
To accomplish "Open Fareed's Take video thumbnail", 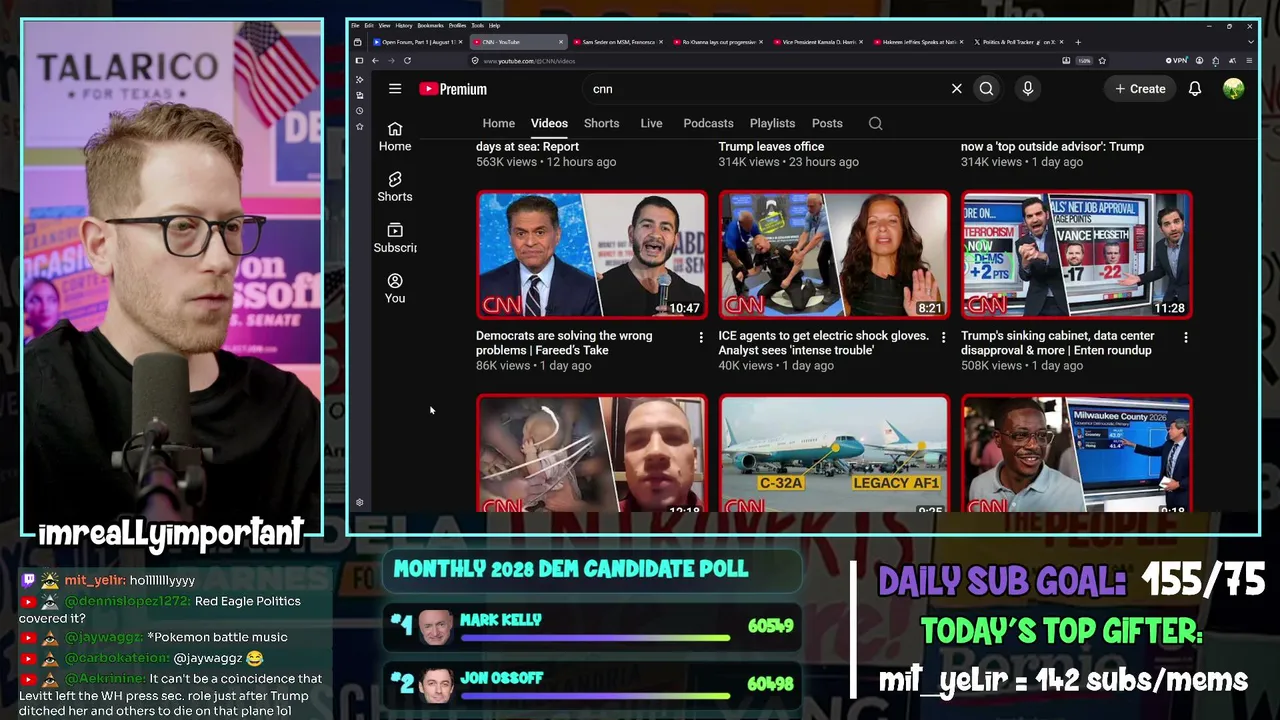I will (591, 255).
